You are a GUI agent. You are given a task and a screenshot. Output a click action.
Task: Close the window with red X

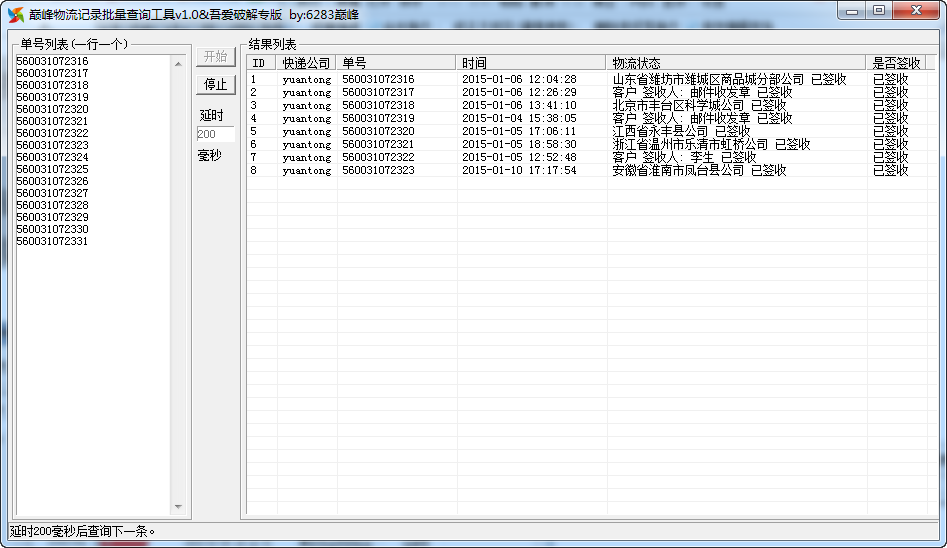[x=916, y=11]
